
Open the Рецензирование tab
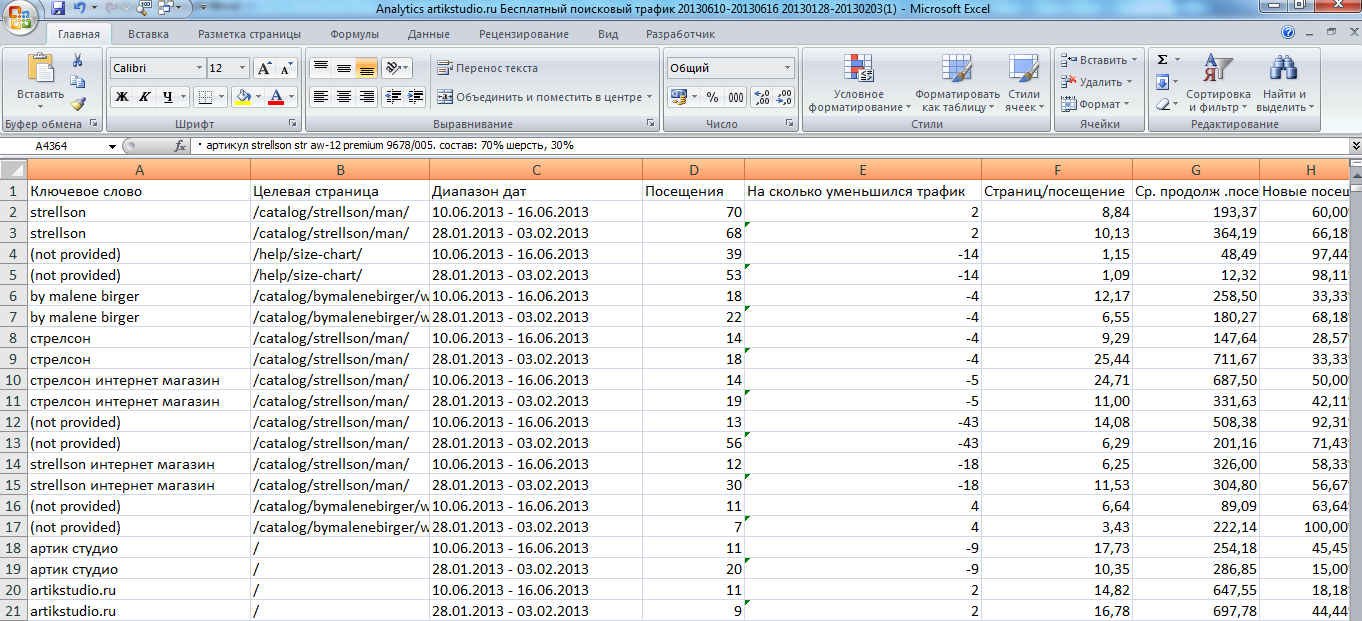524,34
